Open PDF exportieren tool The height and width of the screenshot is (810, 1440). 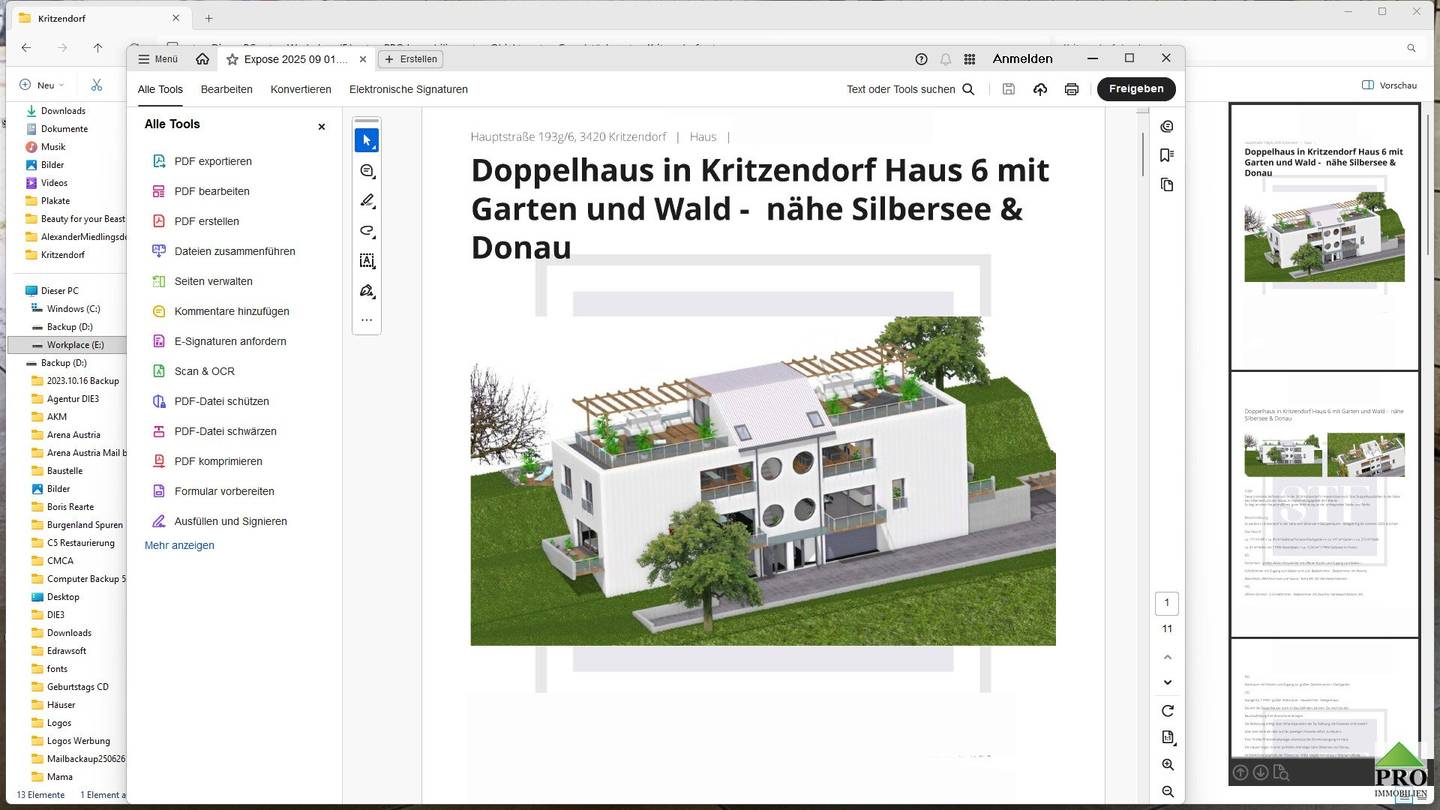coord(212,161)
